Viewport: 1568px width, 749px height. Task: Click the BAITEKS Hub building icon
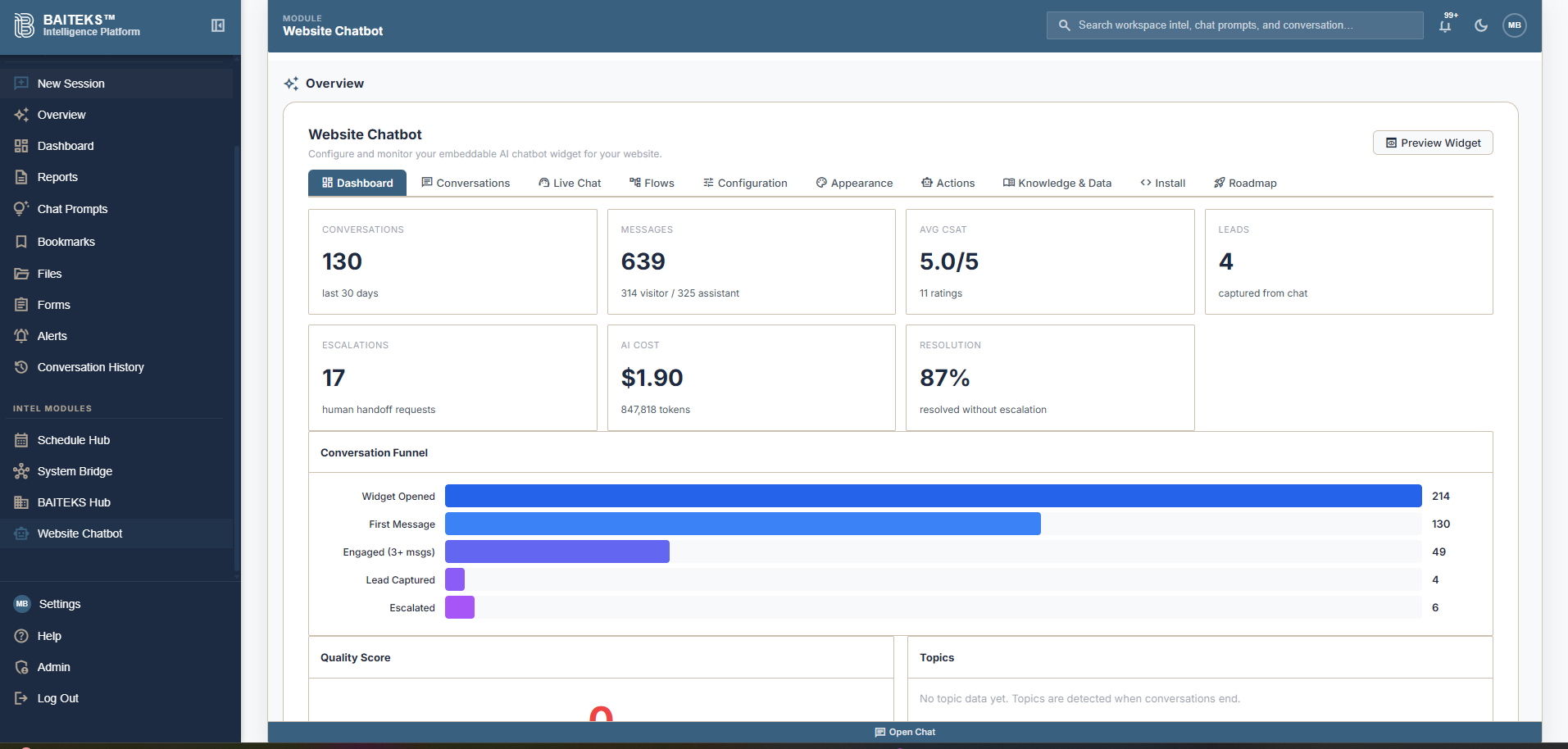[x=21, y=502]
